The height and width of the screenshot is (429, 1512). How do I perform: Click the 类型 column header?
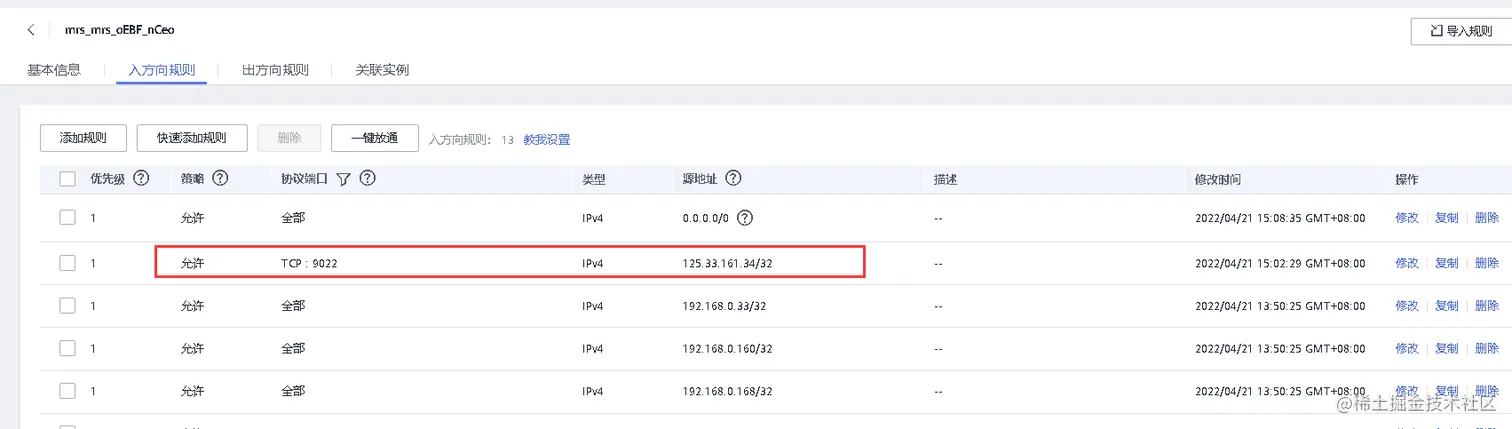[594, 179]
